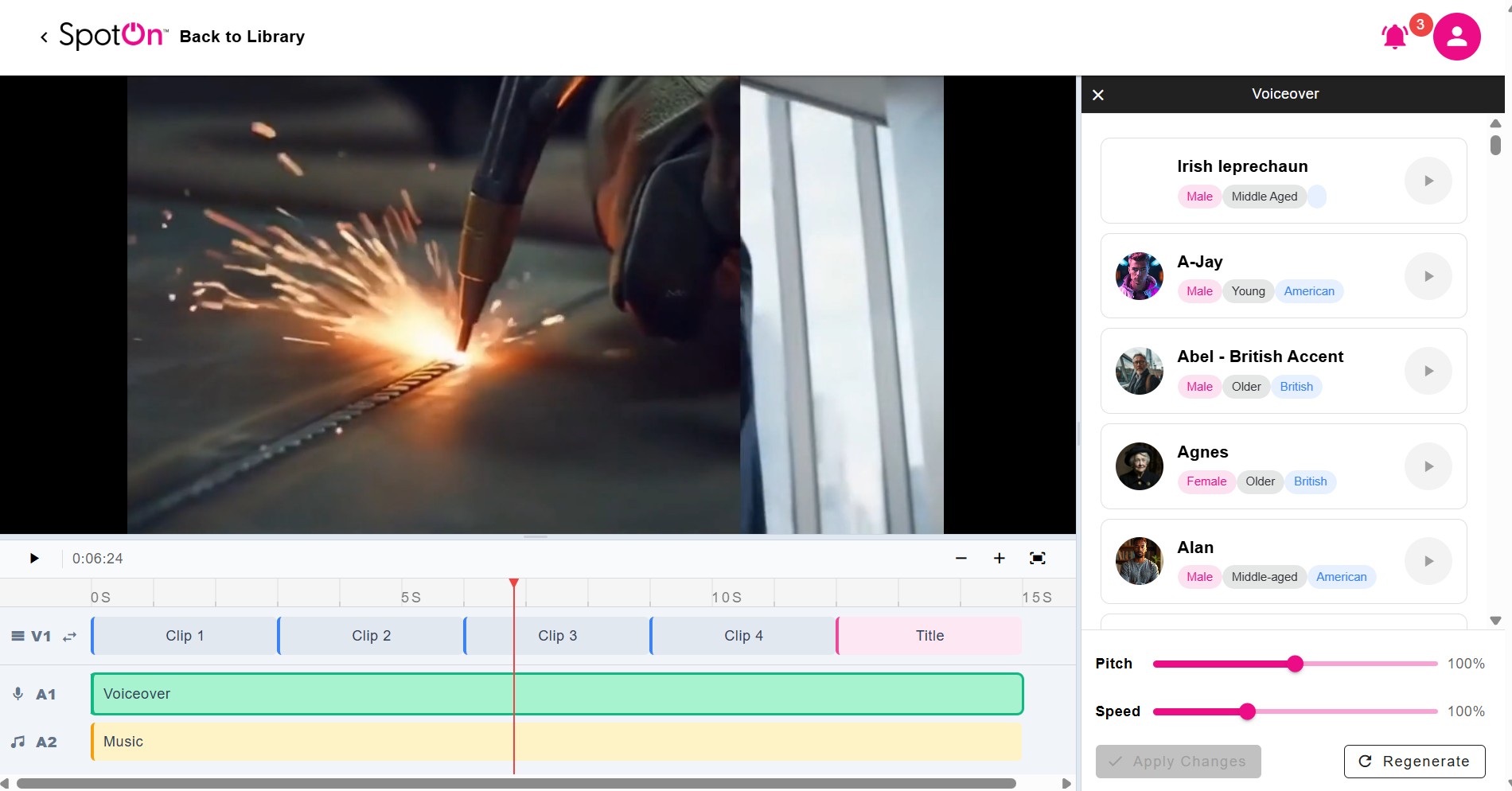Click the 5S ruler mark
1512x791 pixels.
(x=411, y=598)
